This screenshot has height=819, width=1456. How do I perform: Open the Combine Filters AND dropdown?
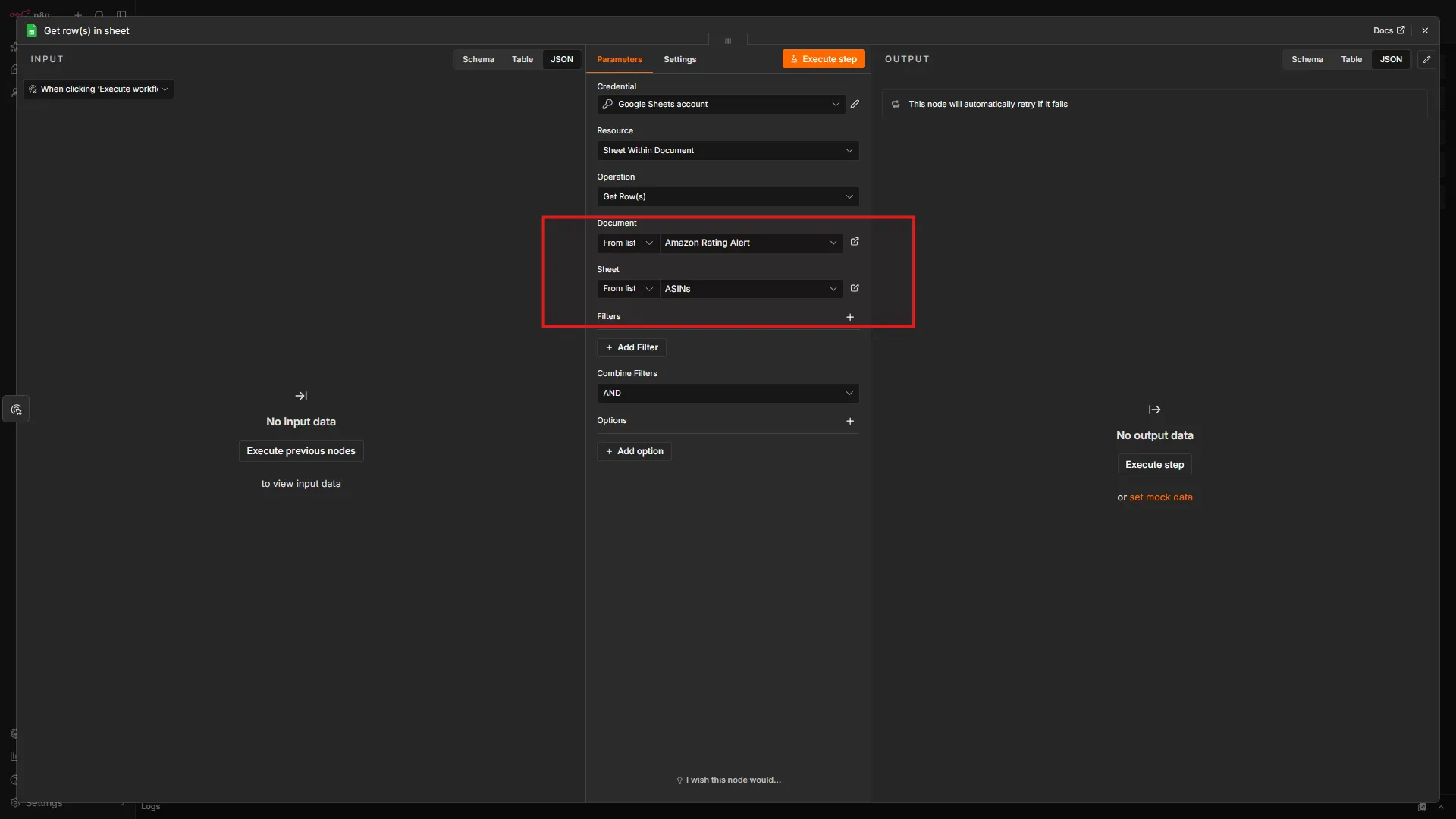(x=728, y=394)
